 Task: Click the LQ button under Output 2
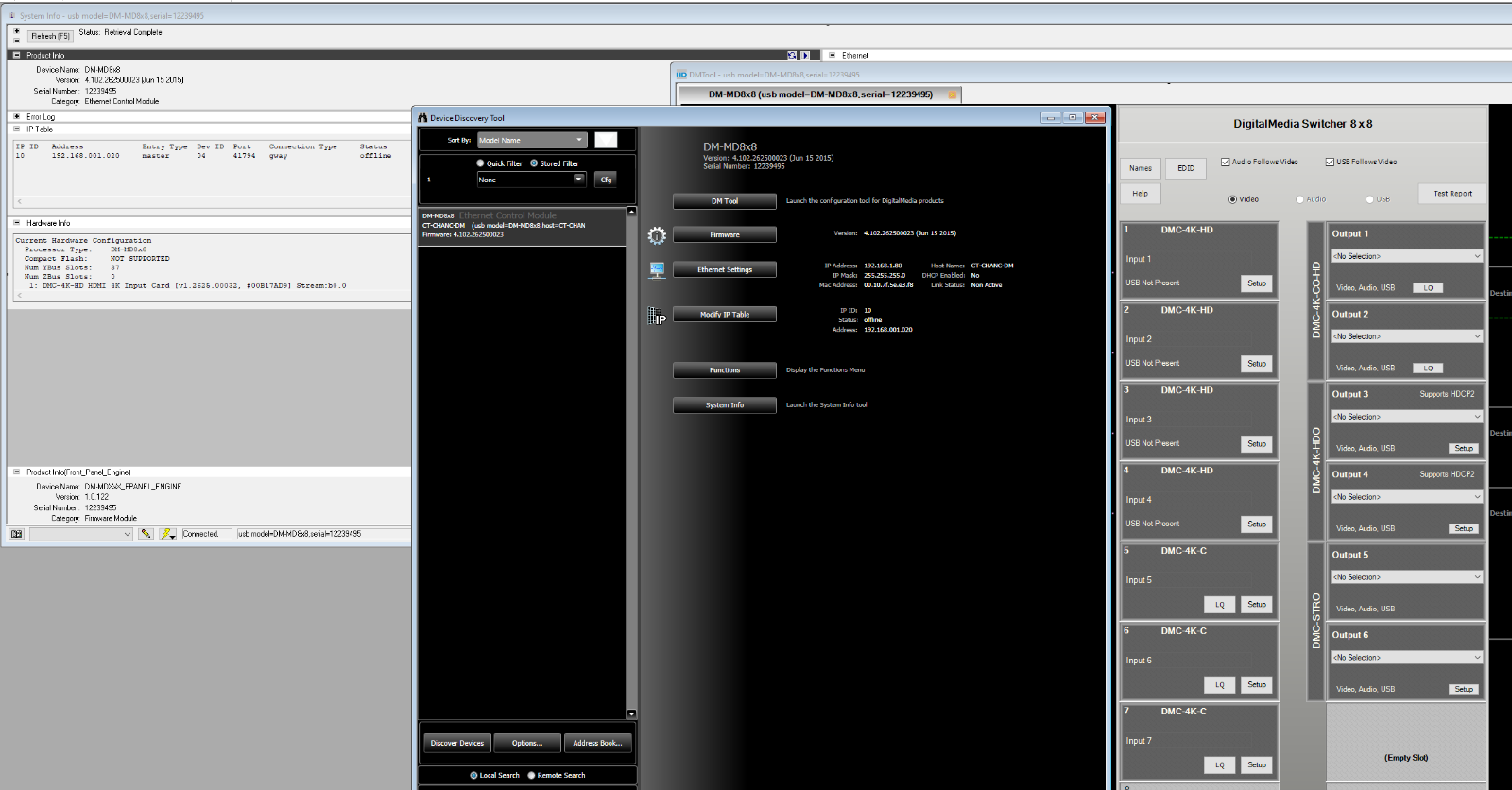[x=1428, y=369]
